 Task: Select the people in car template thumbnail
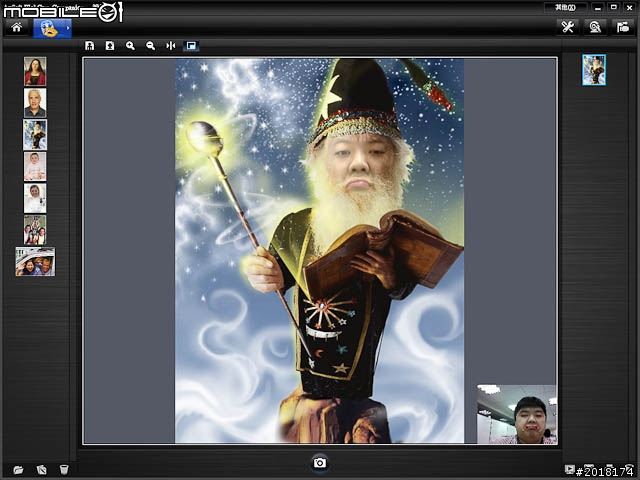tap(35, 262)
